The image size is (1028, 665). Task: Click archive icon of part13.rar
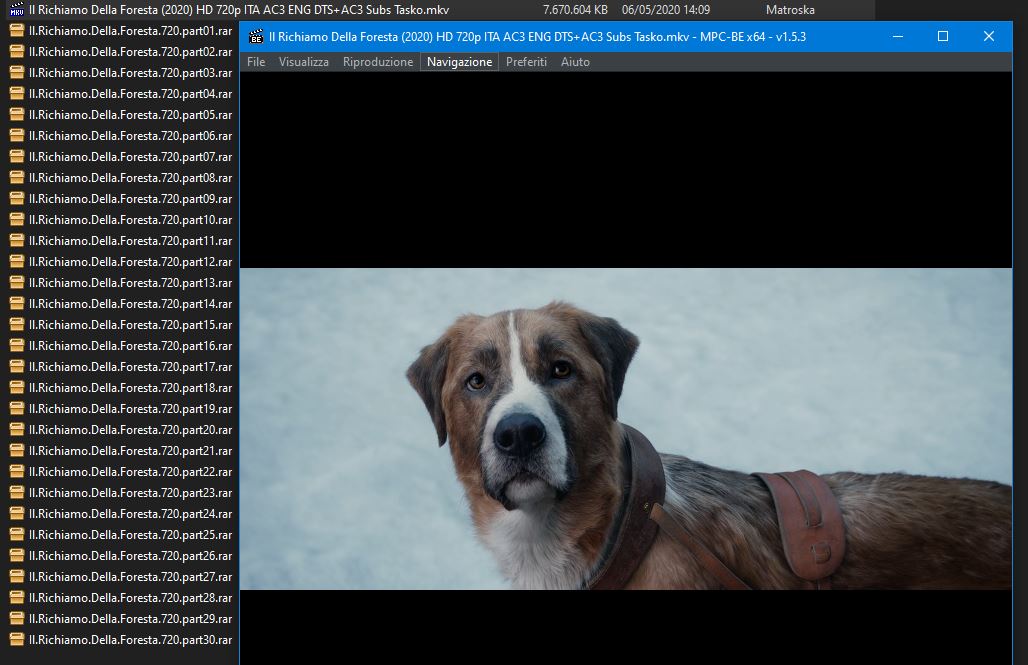pos(17,283)
